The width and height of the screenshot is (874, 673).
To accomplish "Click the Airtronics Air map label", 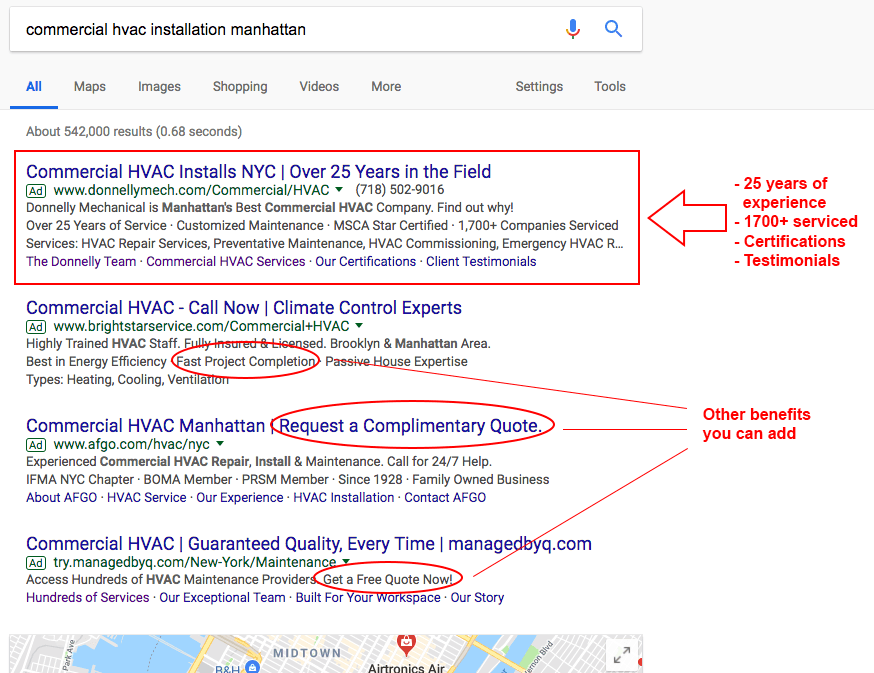I will point(406,667).
